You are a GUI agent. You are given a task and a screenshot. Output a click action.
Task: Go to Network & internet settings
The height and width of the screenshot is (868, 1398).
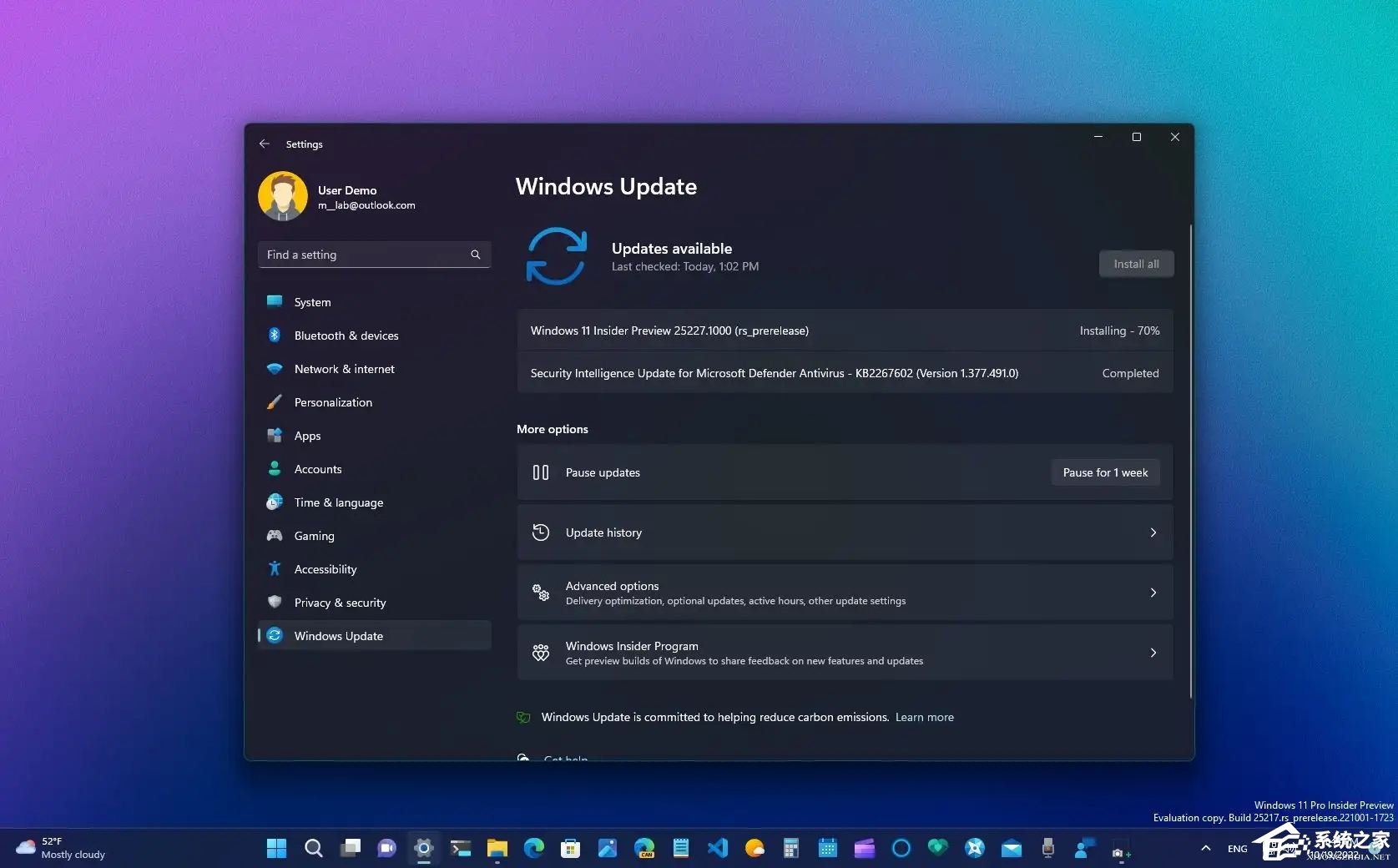click(x=374, y=369)
